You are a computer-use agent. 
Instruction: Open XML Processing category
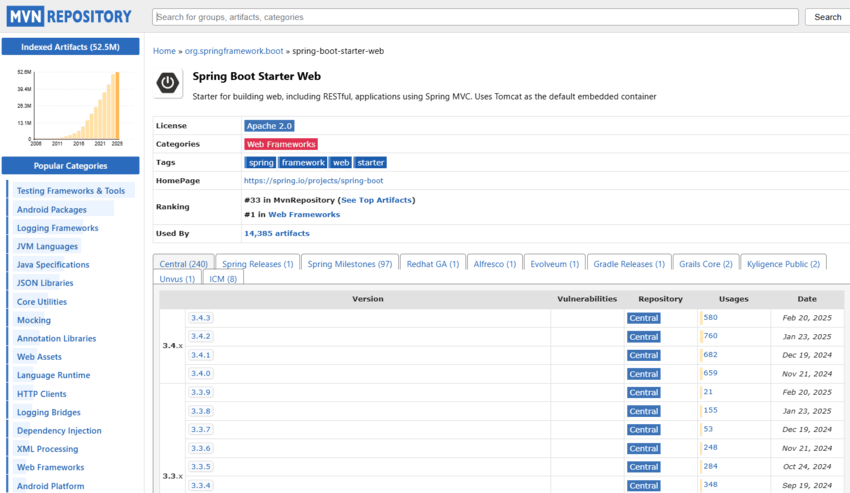click(x=47, y=449)
